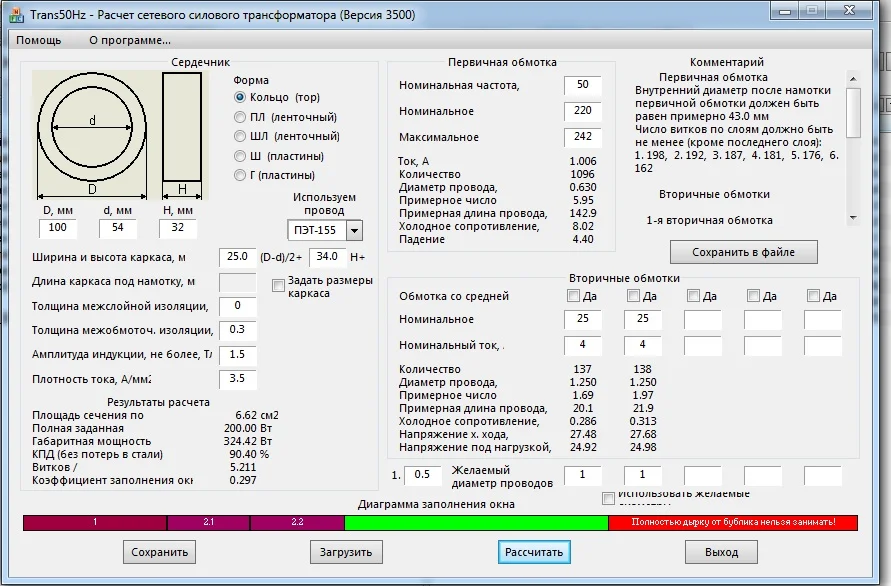
Task: Toggle the Использовать желаемые checkbox
Action: click(x=608, y=498)
